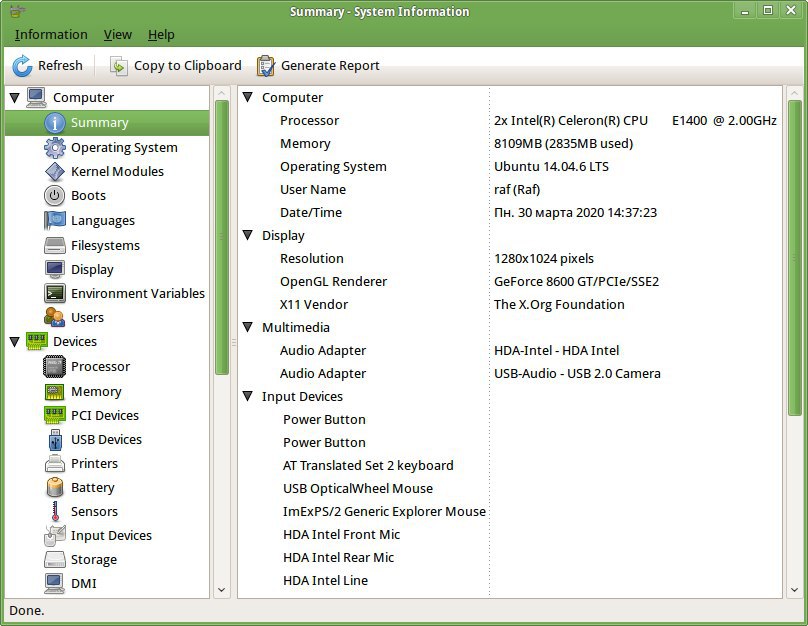Click the Date/Time row label
808x626 pixels.
tap(311, 212)
